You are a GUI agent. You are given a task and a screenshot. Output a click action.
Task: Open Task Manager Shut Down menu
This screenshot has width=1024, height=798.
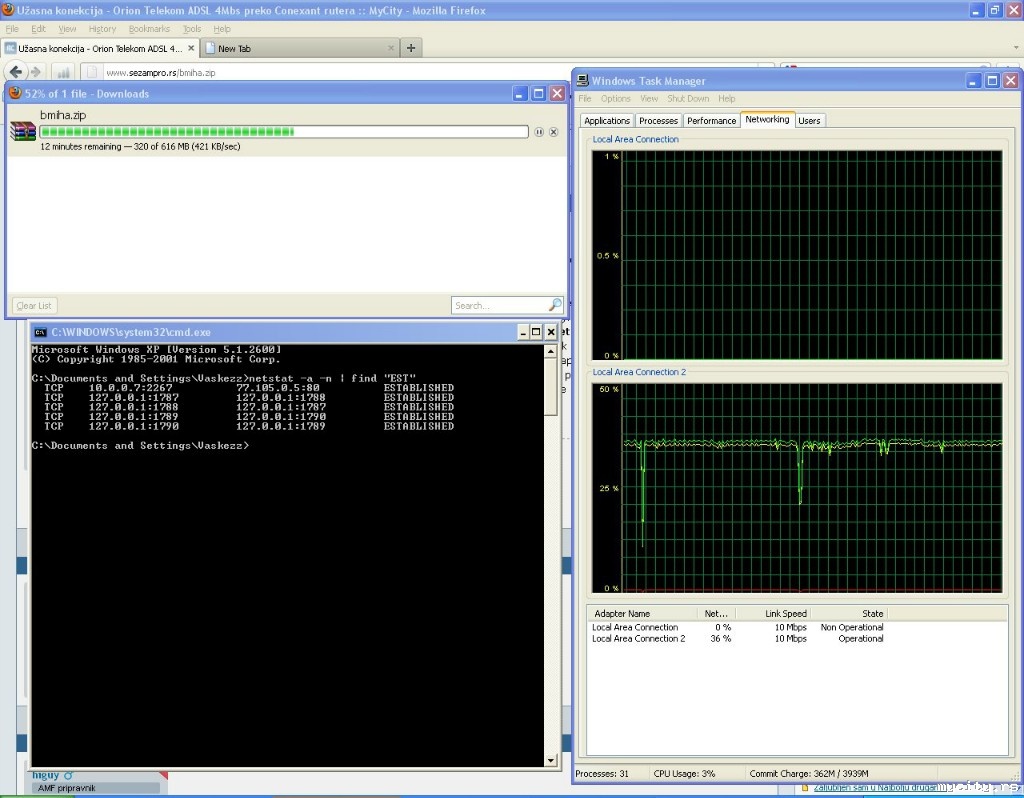click(x=688, y=99)
